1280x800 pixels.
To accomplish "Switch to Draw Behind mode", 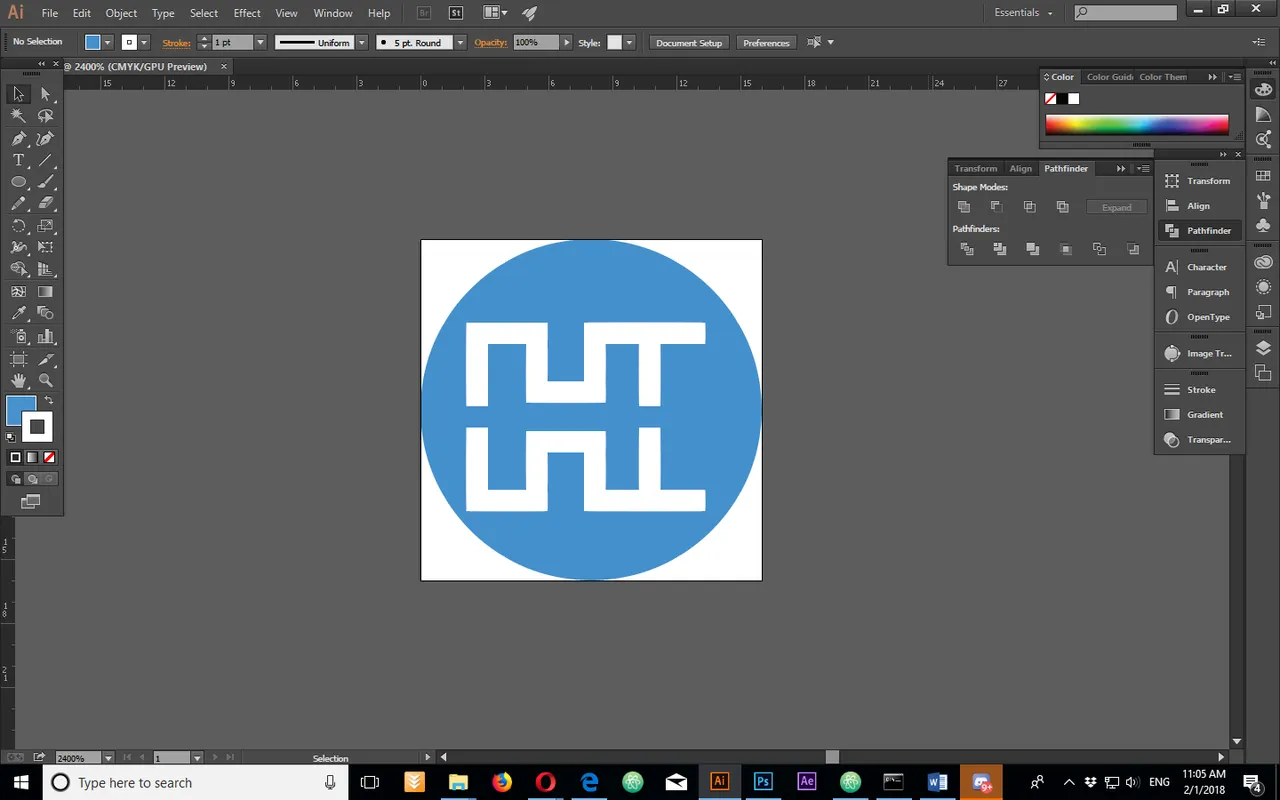I will click(x=32, y=479).
